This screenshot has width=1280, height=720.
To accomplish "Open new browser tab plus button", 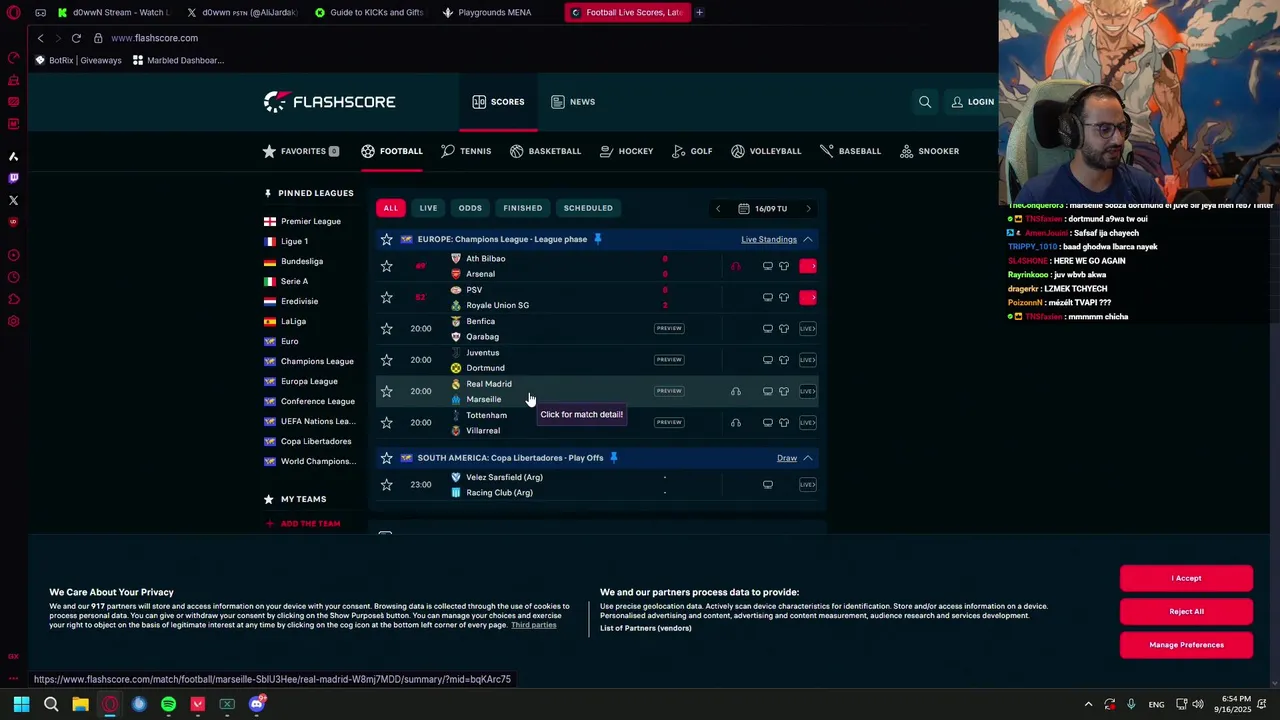I will pos(699,12).
